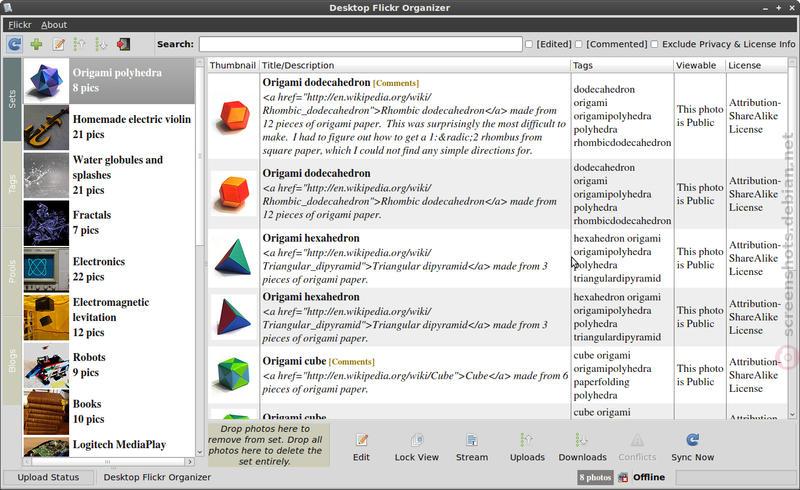This screenshot has height=490, width=800.
Task: Select the Robots set
Action: 109,365
